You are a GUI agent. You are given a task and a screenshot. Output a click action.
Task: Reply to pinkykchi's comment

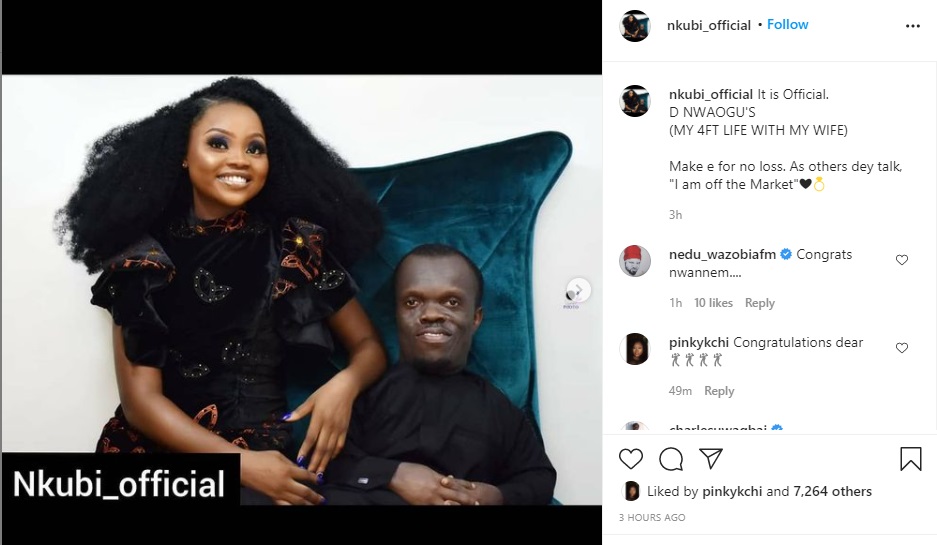click(x=719, y=391)
